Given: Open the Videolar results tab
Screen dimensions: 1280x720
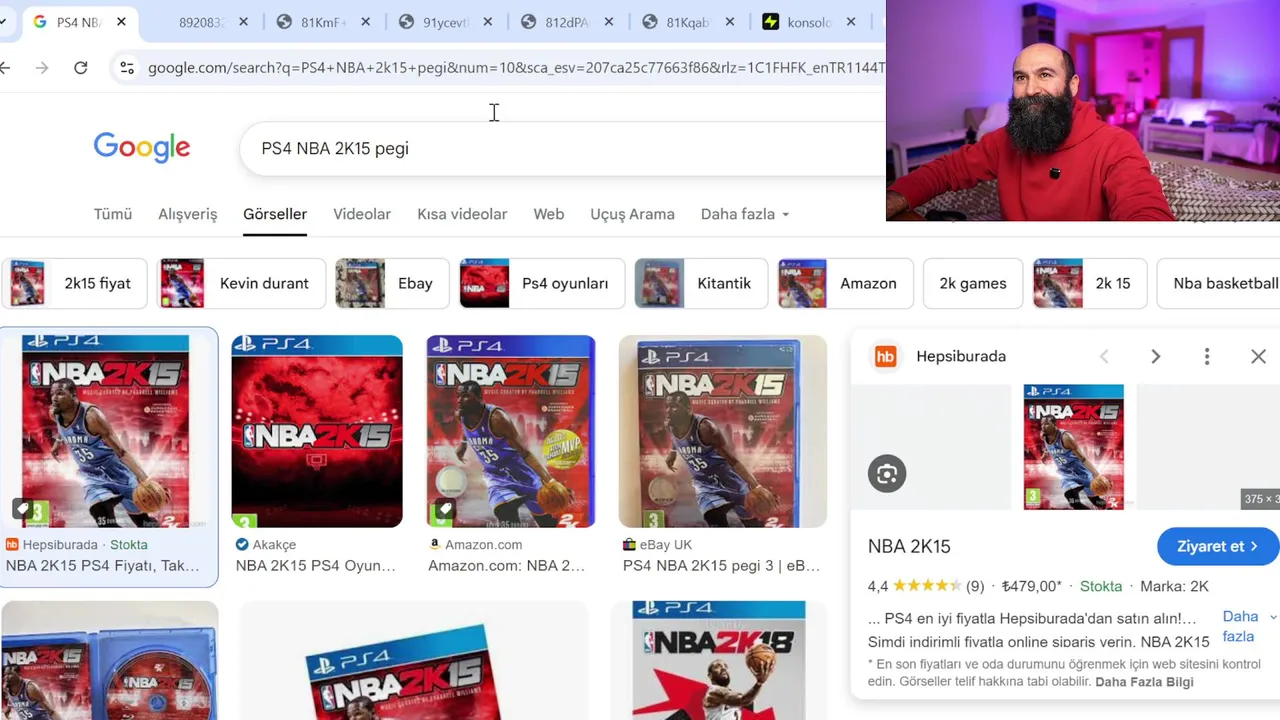Looking at the screenshot, I should click(362, 214).
